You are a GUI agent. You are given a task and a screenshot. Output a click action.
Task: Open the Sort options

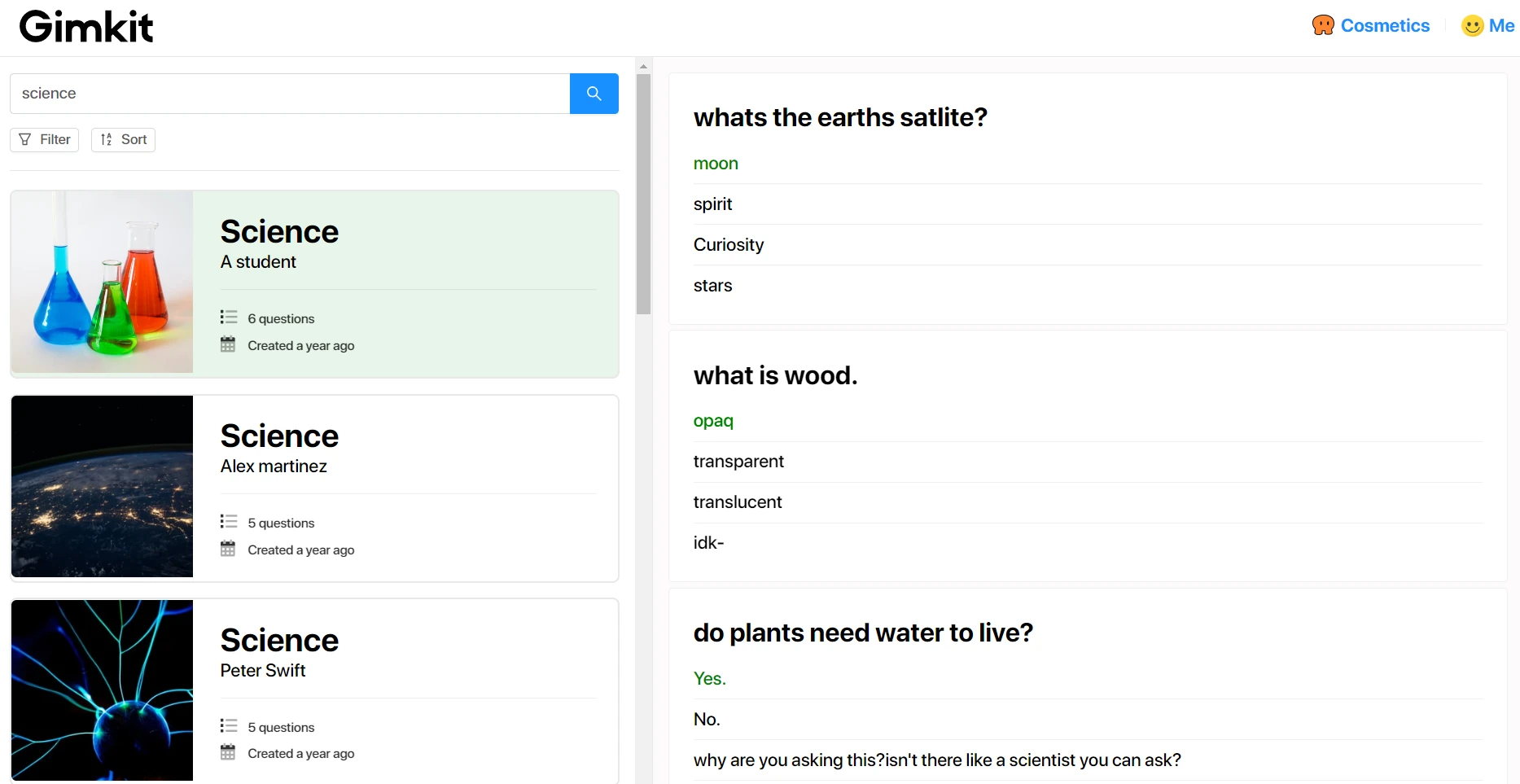point(123,139)
